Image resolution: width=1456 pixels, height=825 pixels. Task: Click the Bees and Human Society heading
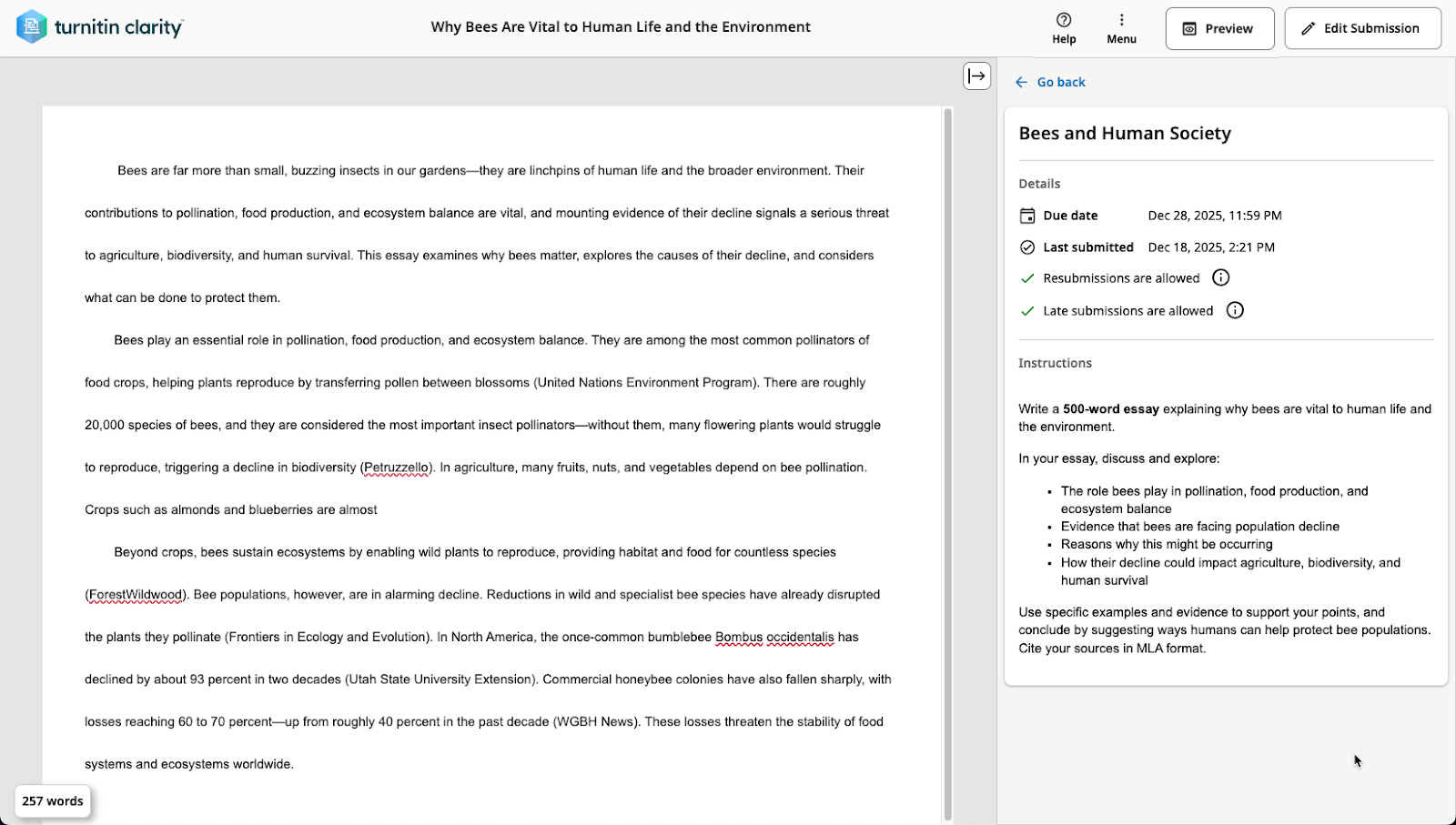pos(1125,134)
